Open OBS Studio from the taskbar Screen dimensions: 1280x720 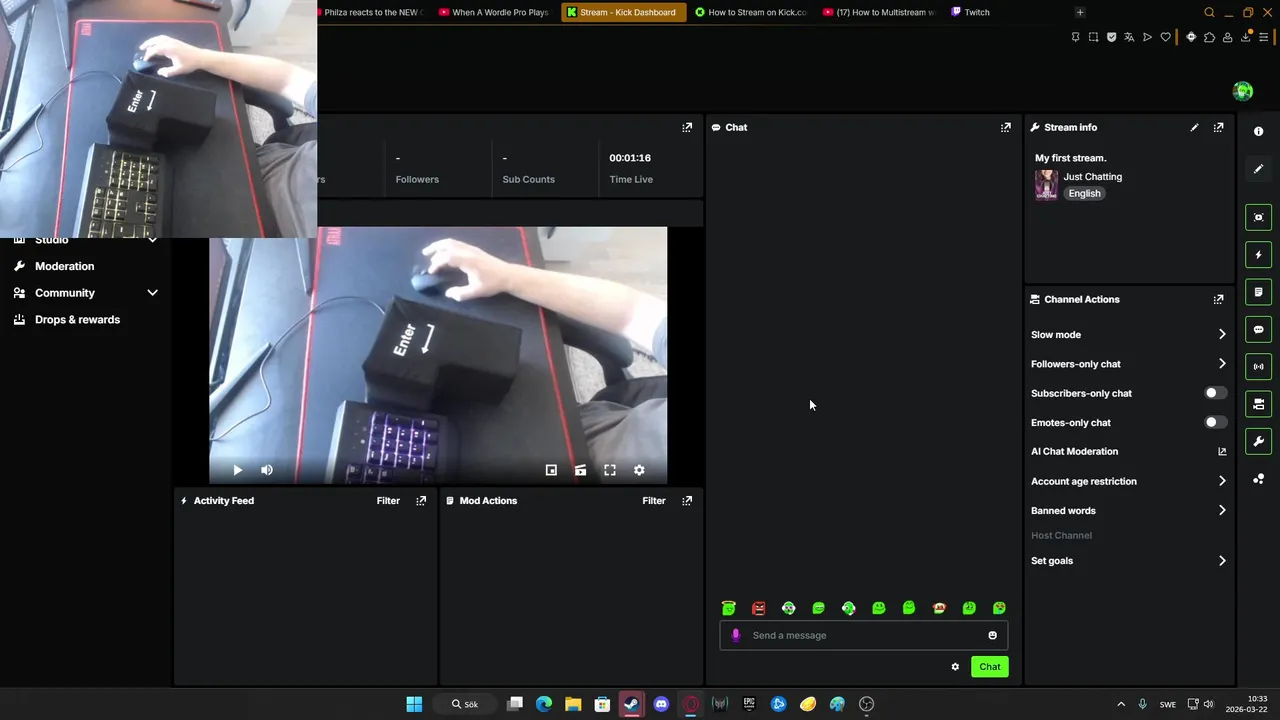(867, 704)
